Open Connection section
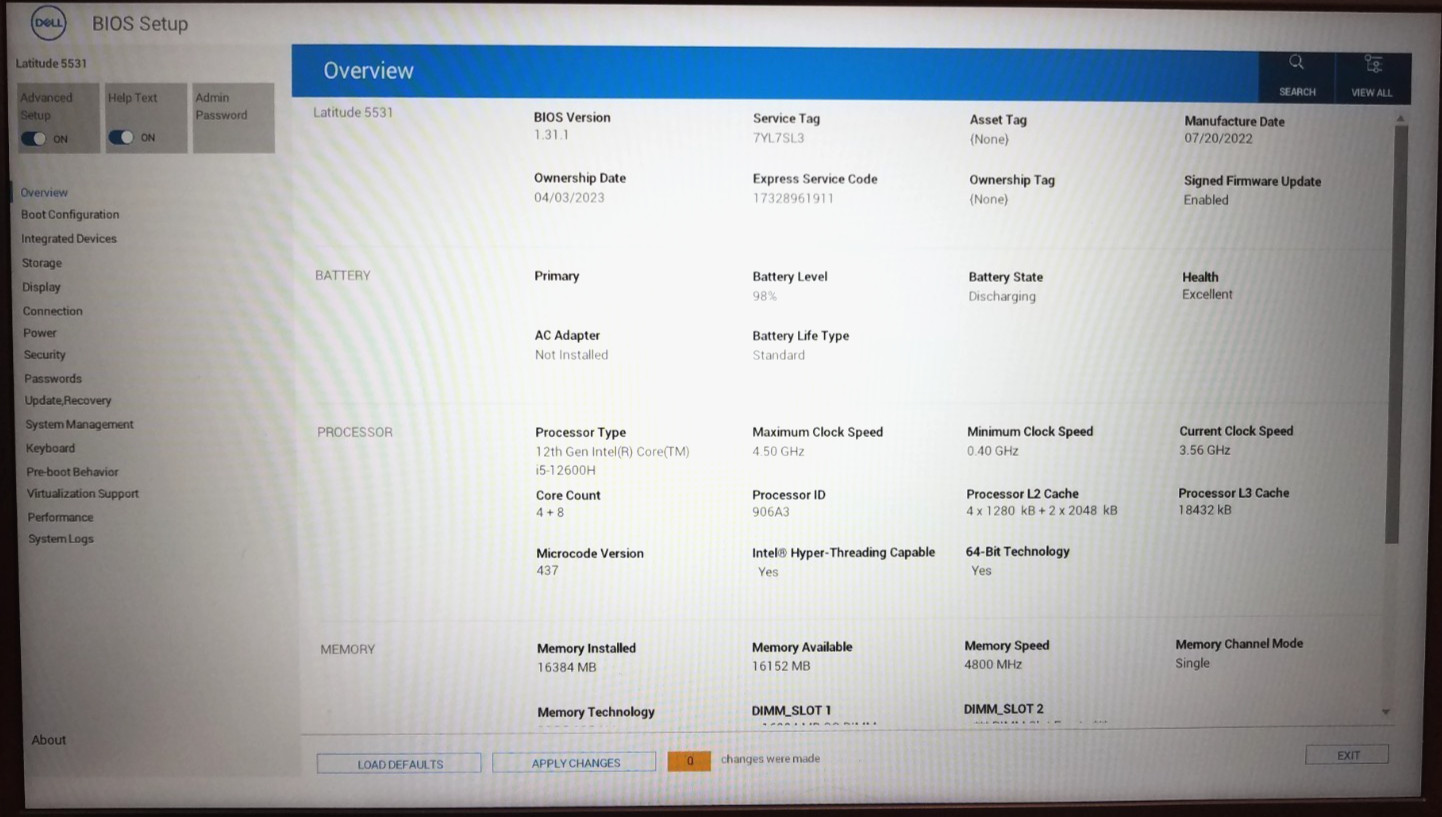 pyautogui.click(x=53, y=310)
